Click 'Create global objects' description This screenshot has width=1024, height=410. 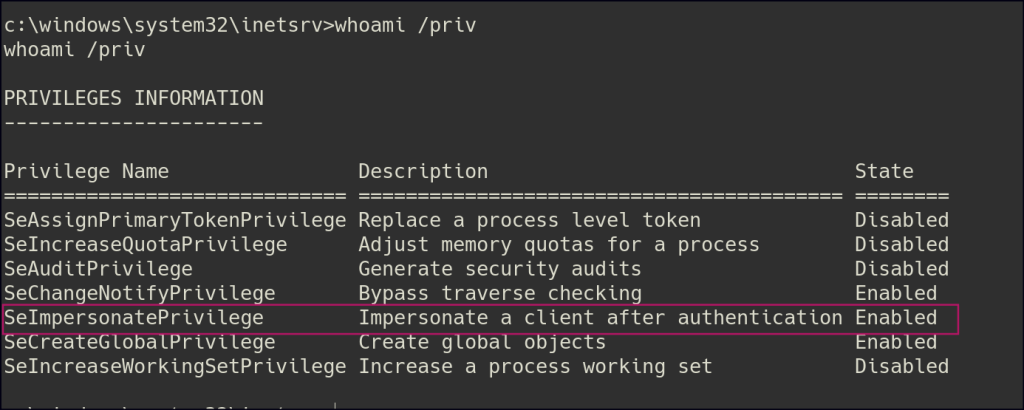pyautogui.click(x=482, y=343)
